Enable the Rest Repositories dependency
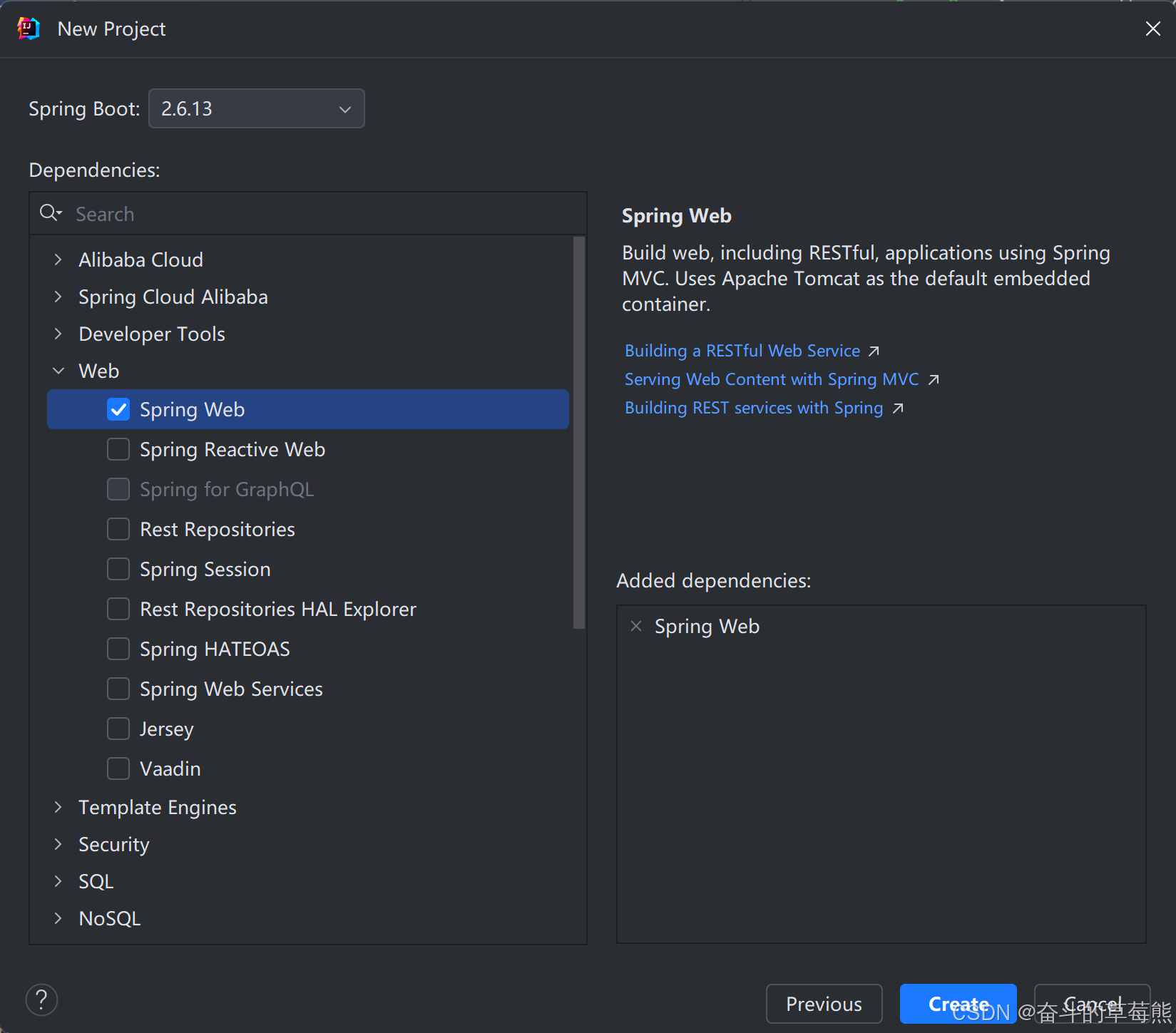Viewport: 1176px width, 1033px height. tap(118, 529)
